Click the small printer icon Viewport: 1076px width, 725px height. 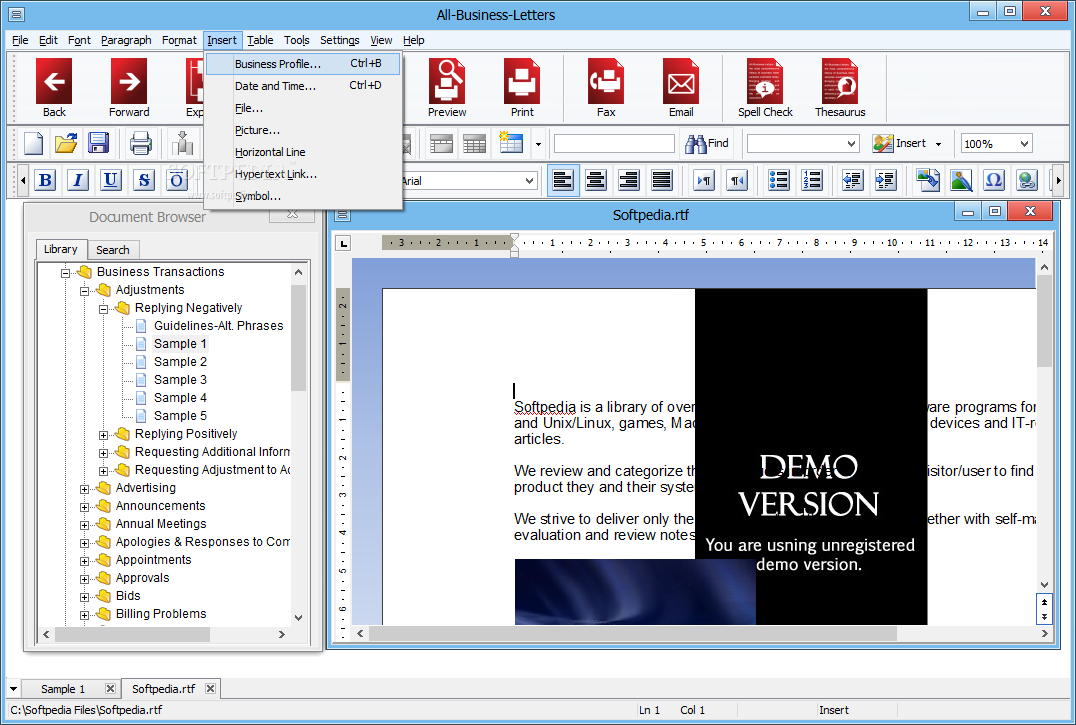[141, 143]
